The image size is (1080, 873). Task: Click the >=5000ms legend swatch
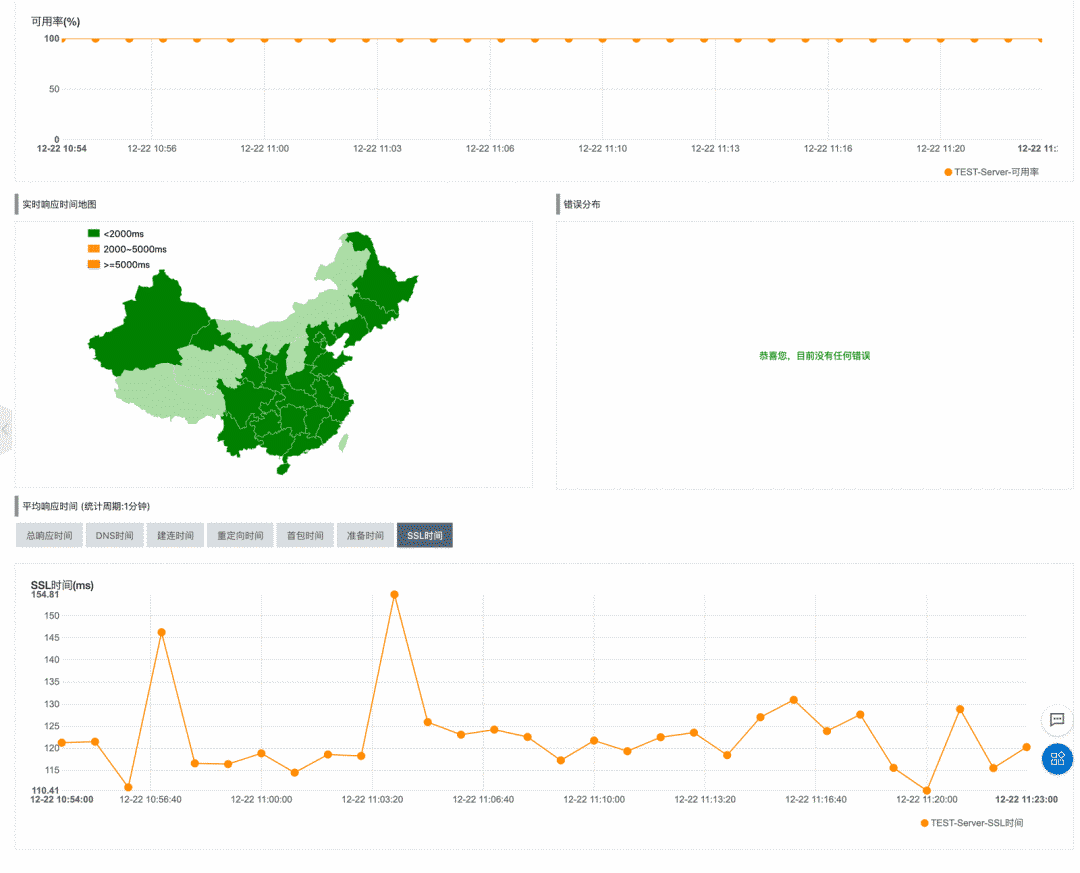coord(94,264)
